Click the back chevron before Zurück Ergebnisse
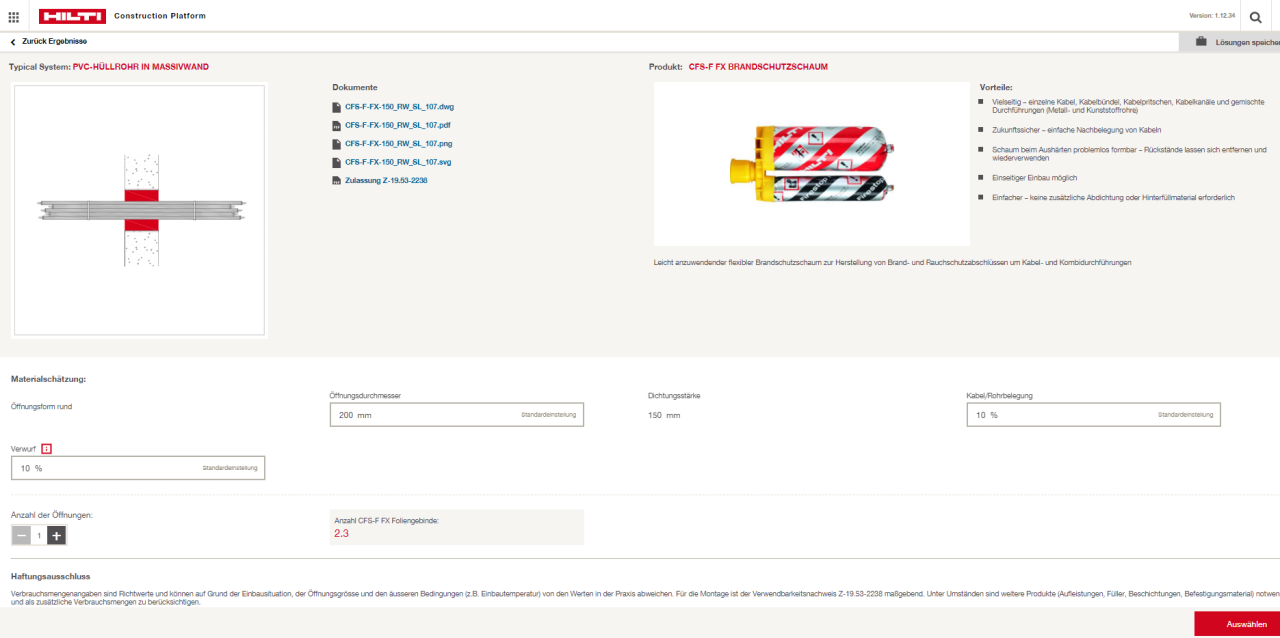The width and height of the screenshot is (1280, 638). point(11,41)
